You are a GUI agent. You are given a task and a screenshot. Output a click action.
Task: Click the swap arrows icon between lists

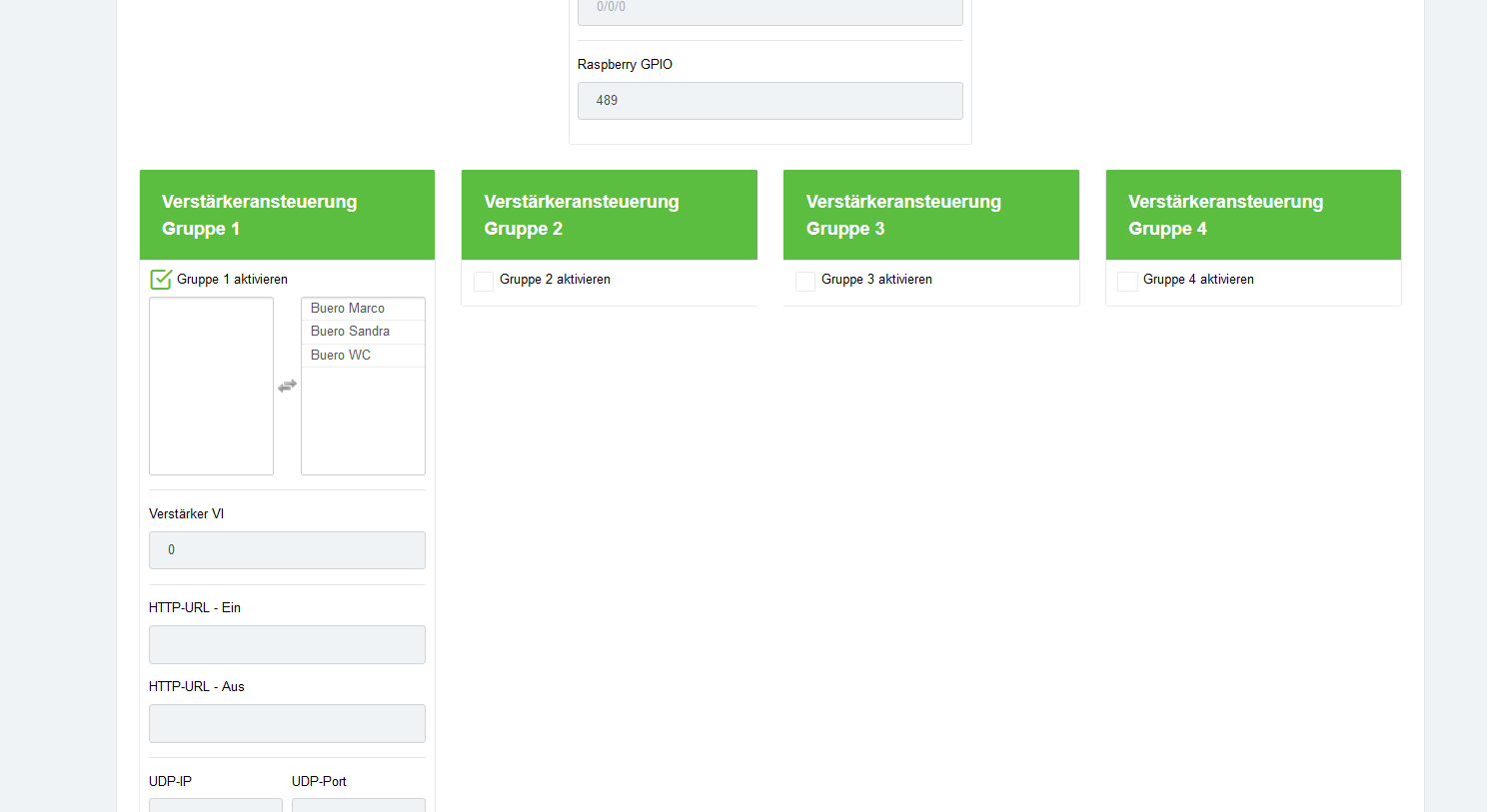pyautogui.click(x=287, y=386)
